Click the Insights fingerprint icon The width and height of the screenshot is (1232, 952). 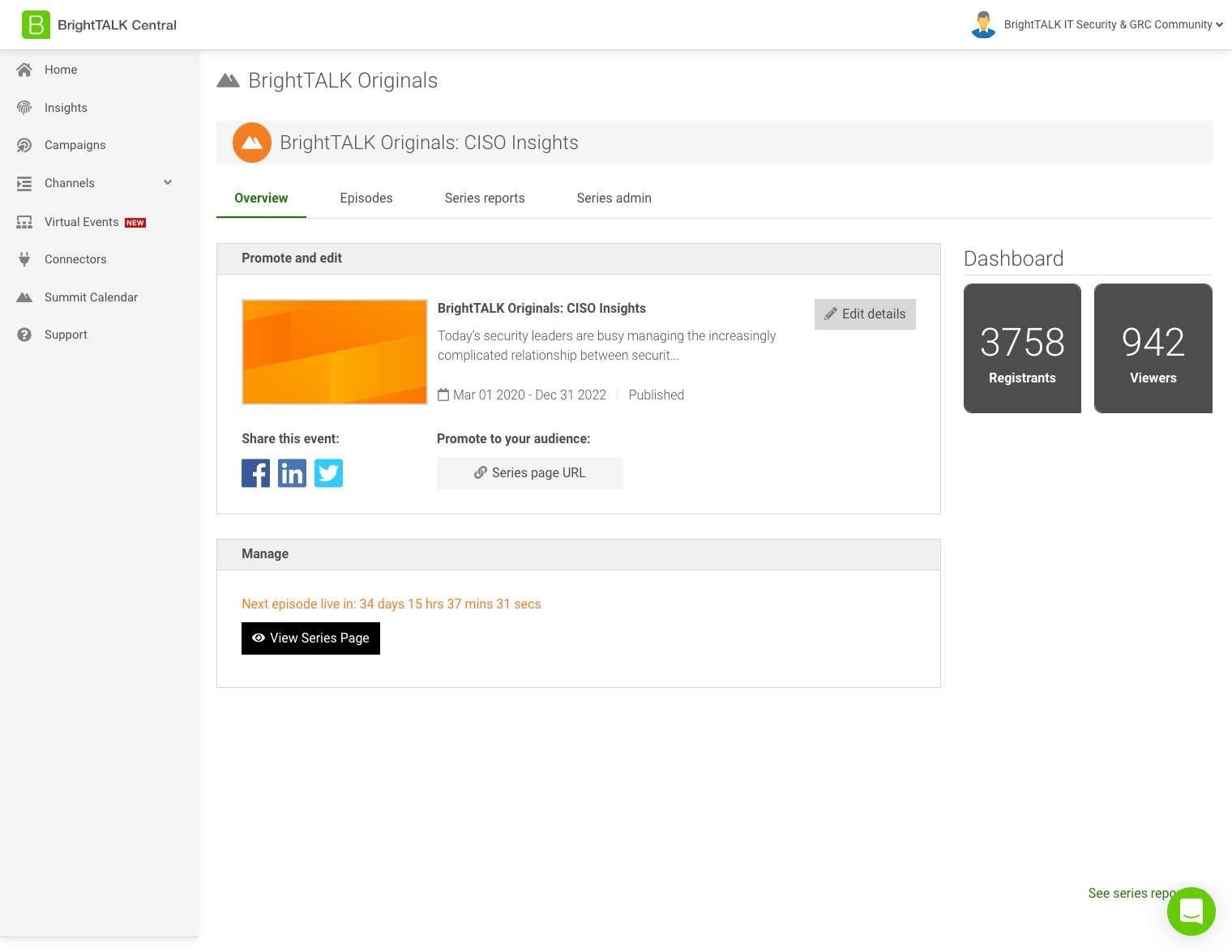click(x=24, y=108)
